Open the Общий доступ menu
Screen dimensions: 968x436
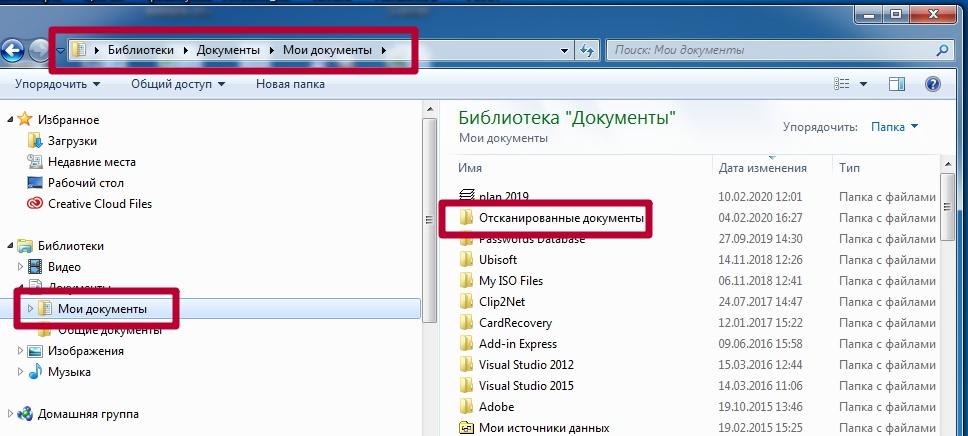178,83
